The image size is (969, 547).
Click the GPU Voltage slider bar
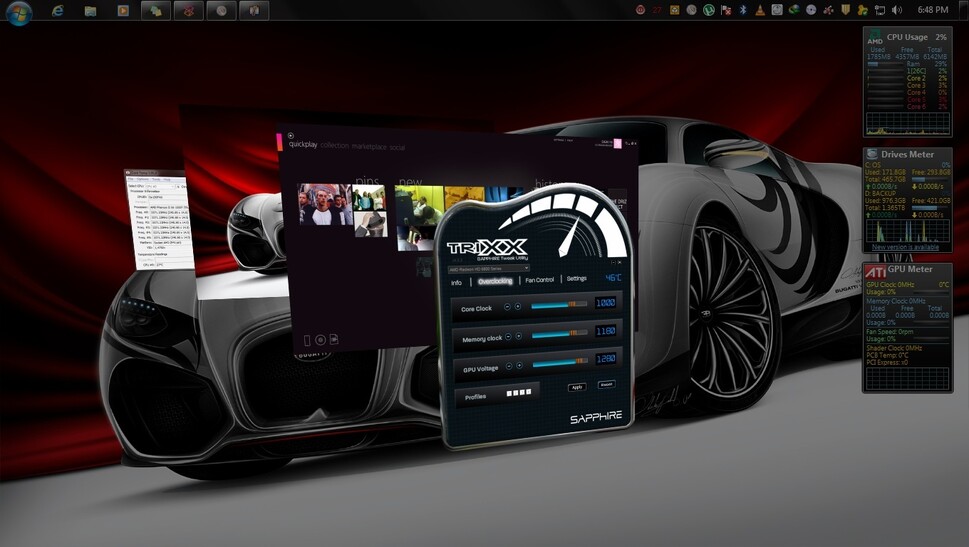pyautogui.click(x=561, y=362)
